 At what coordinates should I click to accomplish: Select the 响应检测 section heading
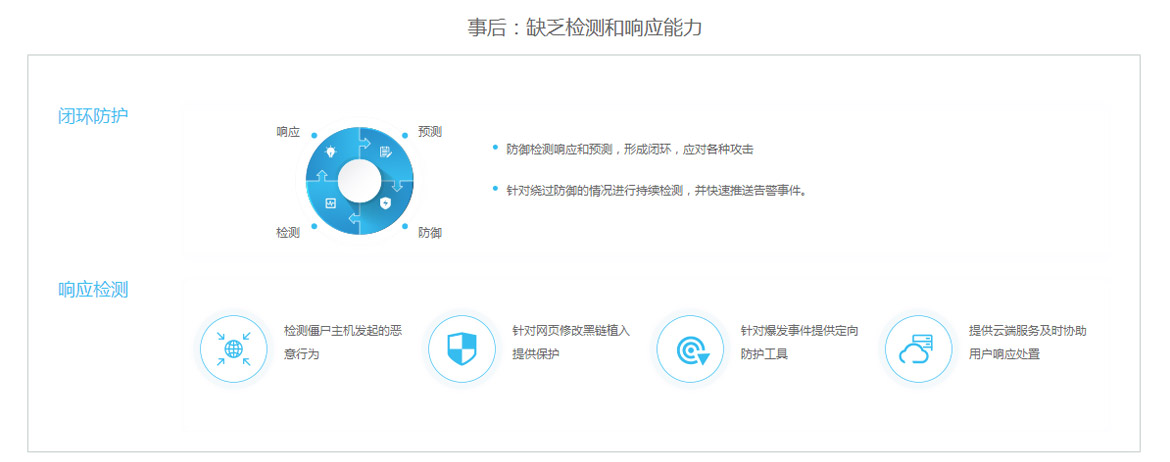pyautogui.click(x=93, y=290)
